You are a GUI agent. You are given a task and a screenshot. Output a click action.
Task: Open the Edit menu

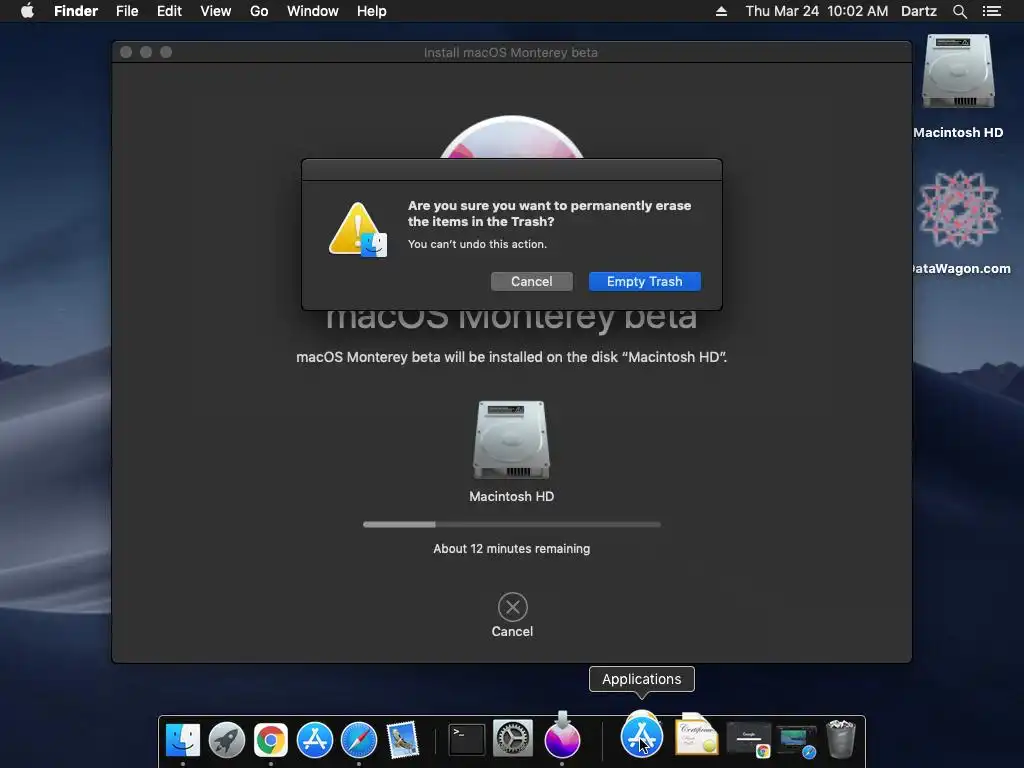[169, 11]
